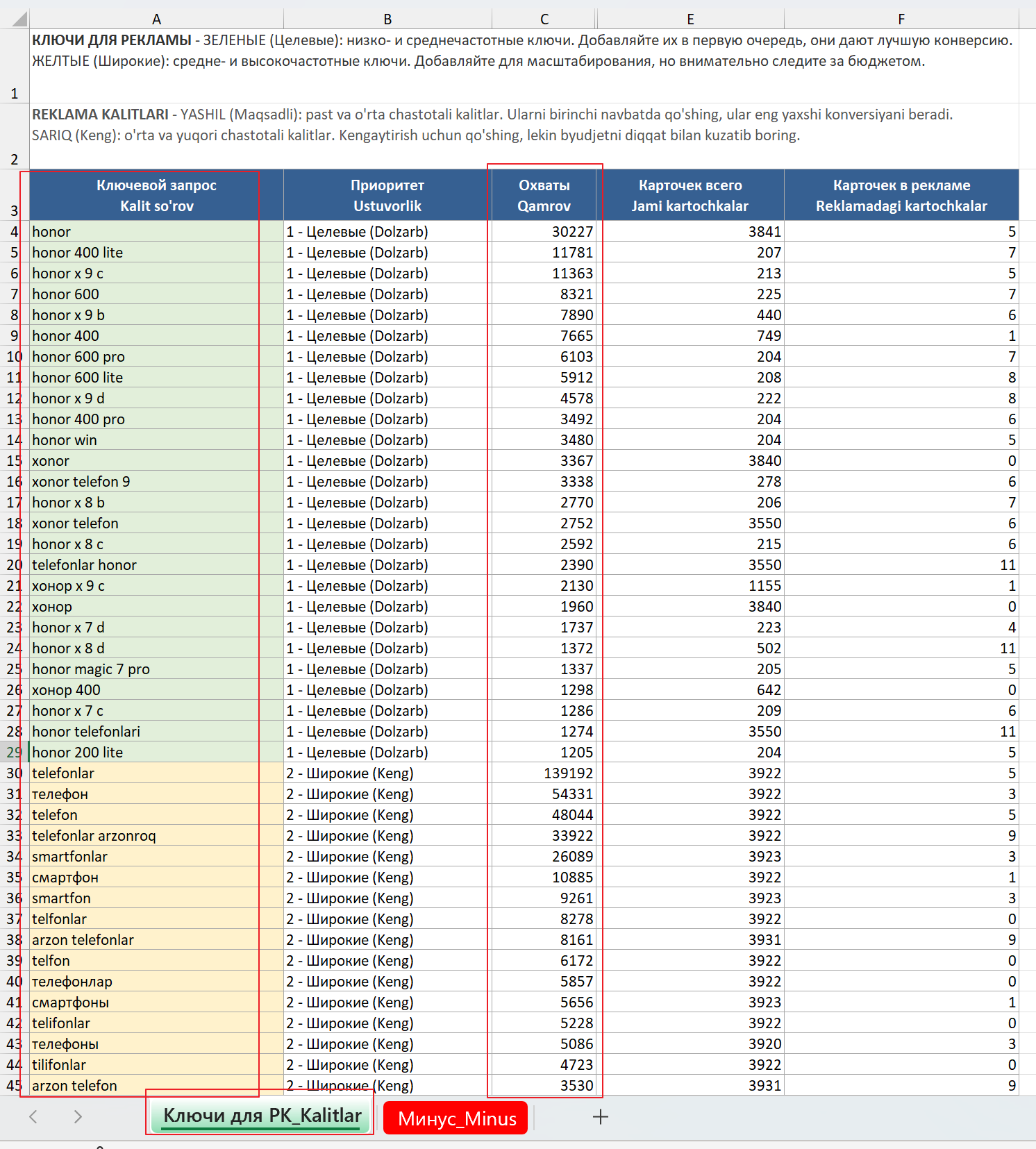Click the select-all corner triangle
Screen dimensions: 1036x1149
tap(19, 19)
